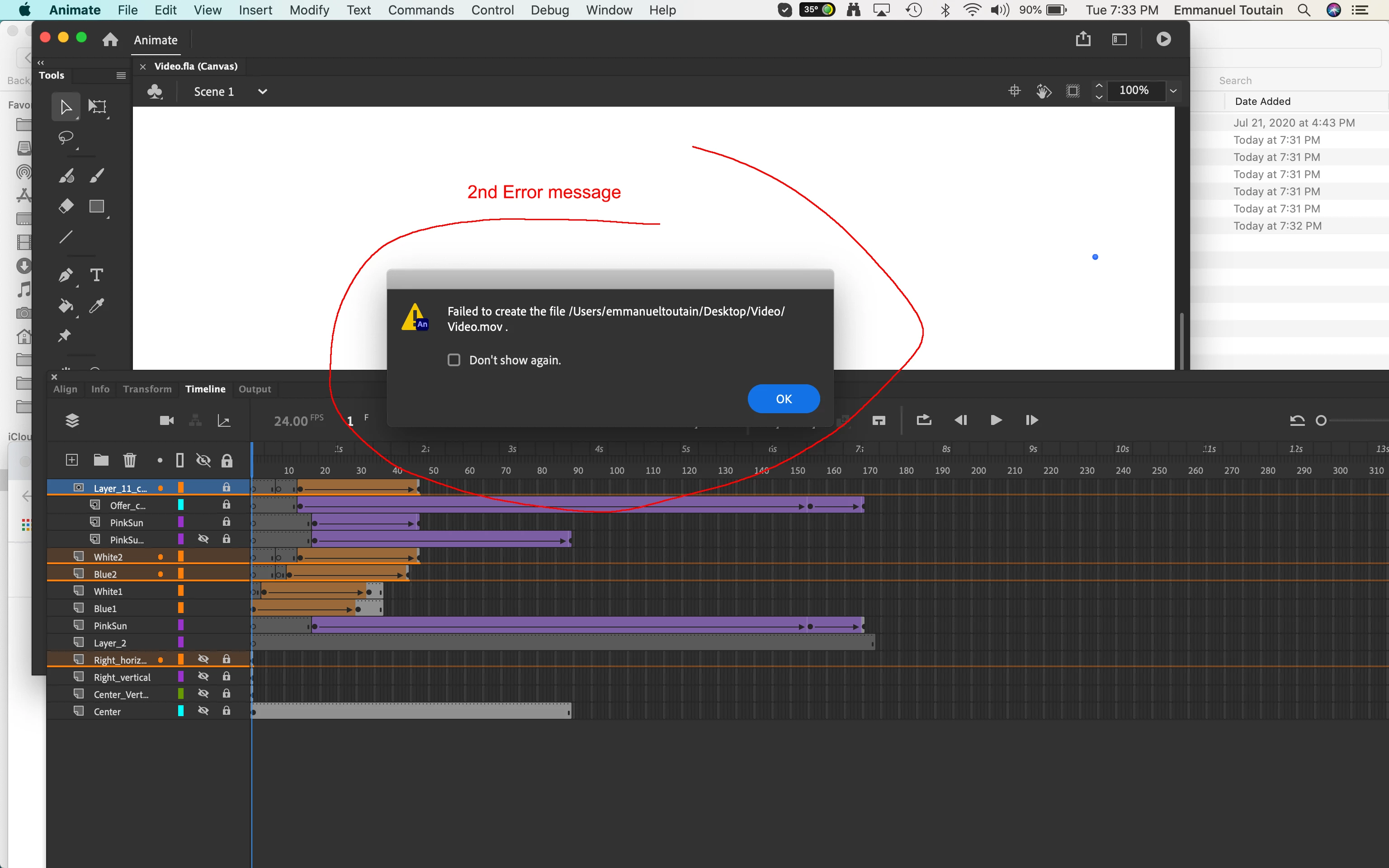Viewport: 1389px width, 868px height.
Task: Click the Layer_2 purple color swatch
Action: coord(181,642)
